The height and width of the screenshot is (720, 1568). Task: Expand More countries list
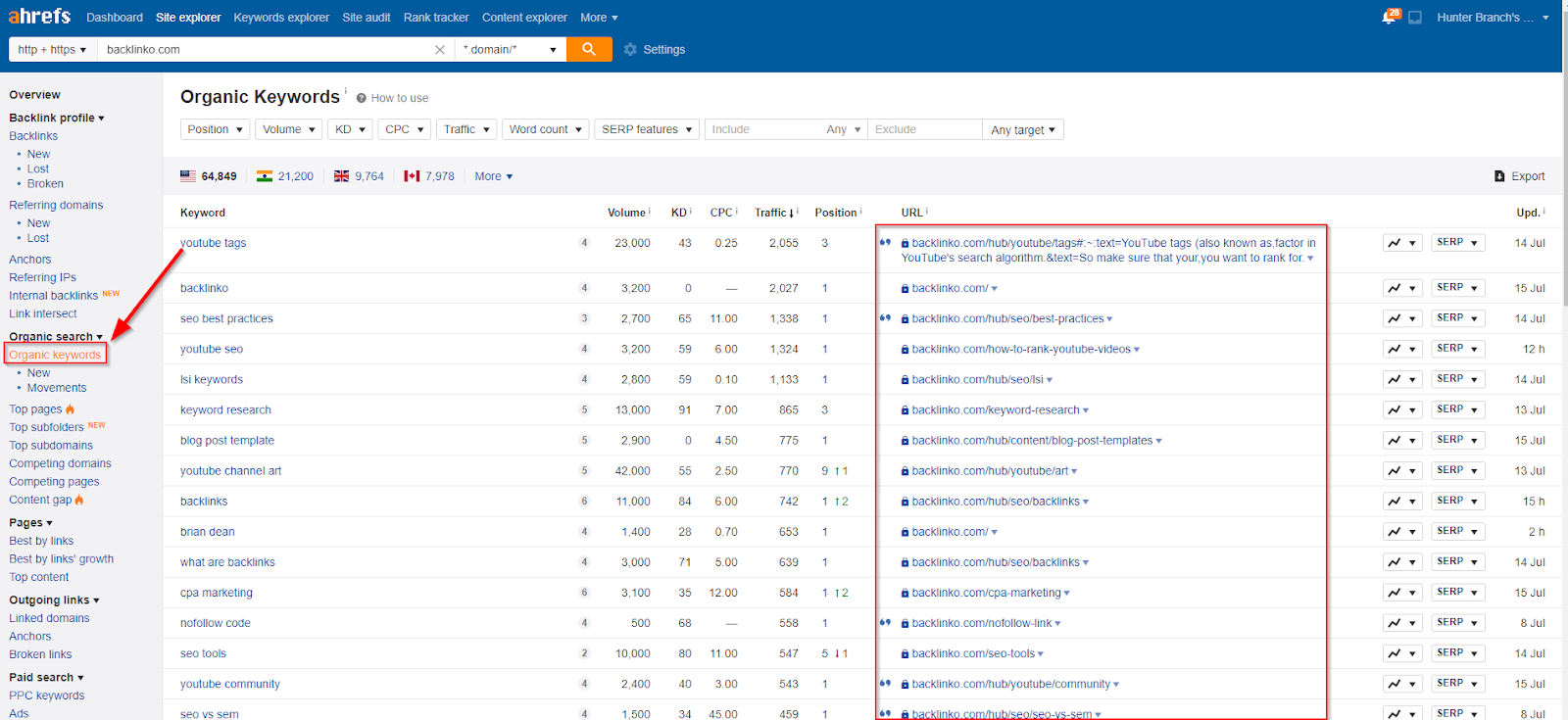point(494,176)
